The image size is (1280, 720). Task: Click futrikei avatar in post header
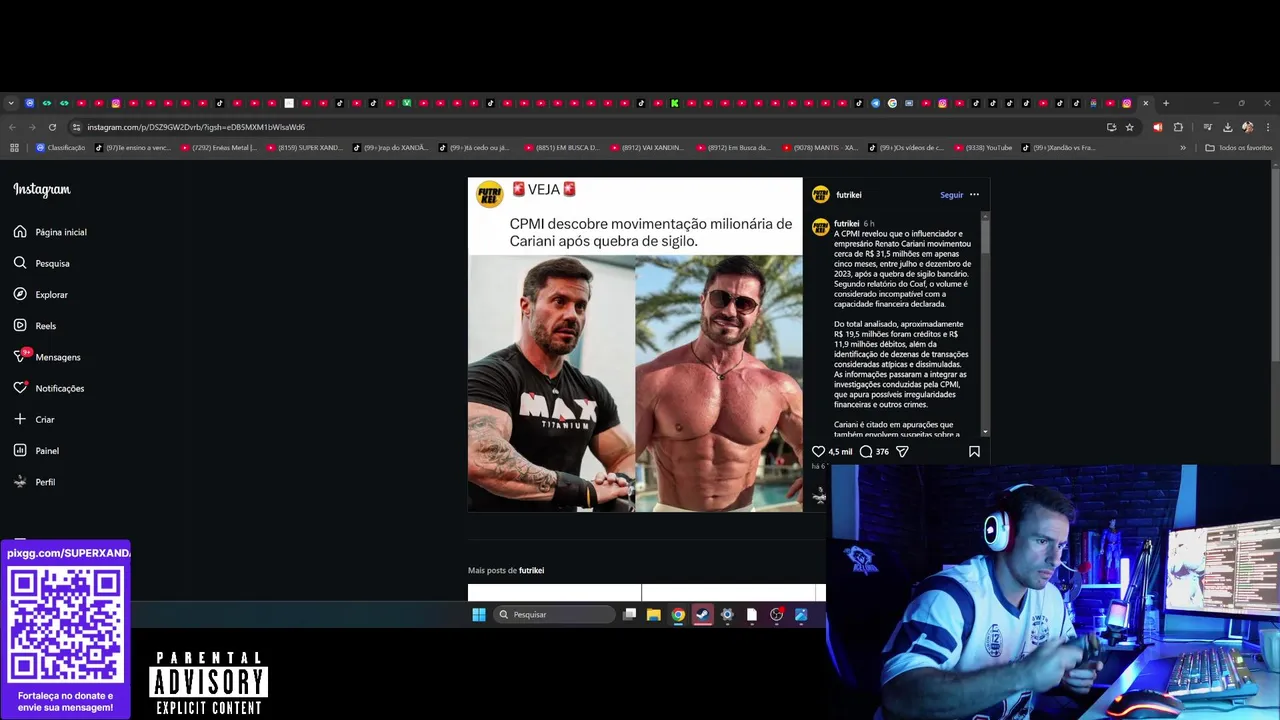pyautogui.click(x=820, y=195)
